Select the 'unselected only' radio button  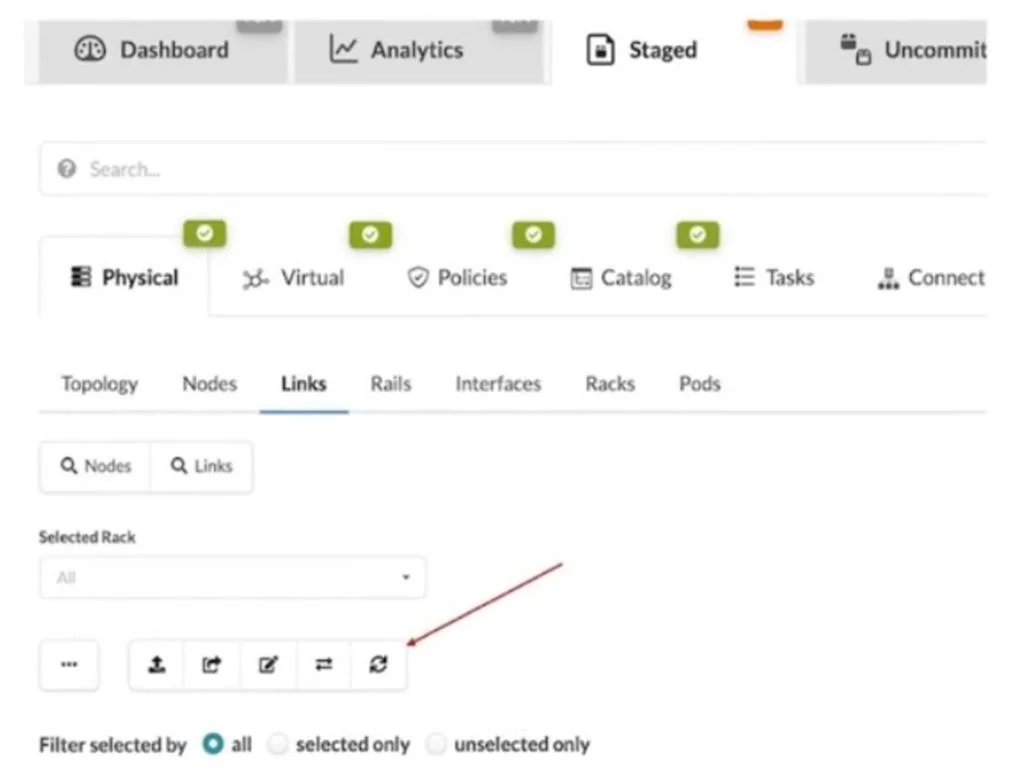tap(436, 744)
